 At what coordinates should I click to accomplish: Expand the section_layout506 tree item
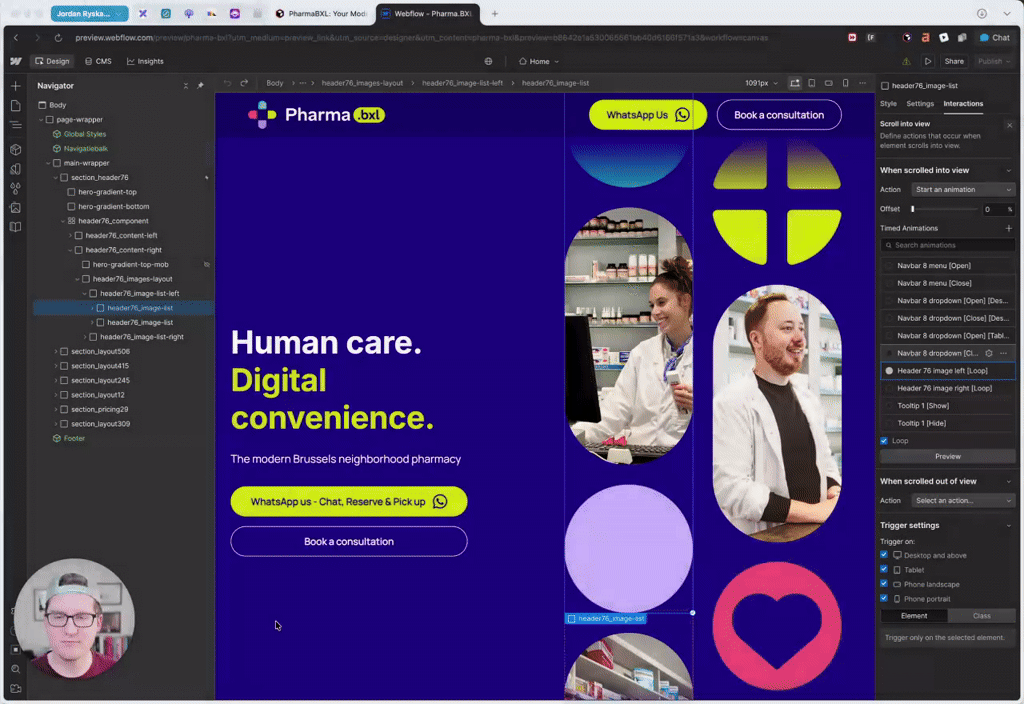(x=55, y=352)
